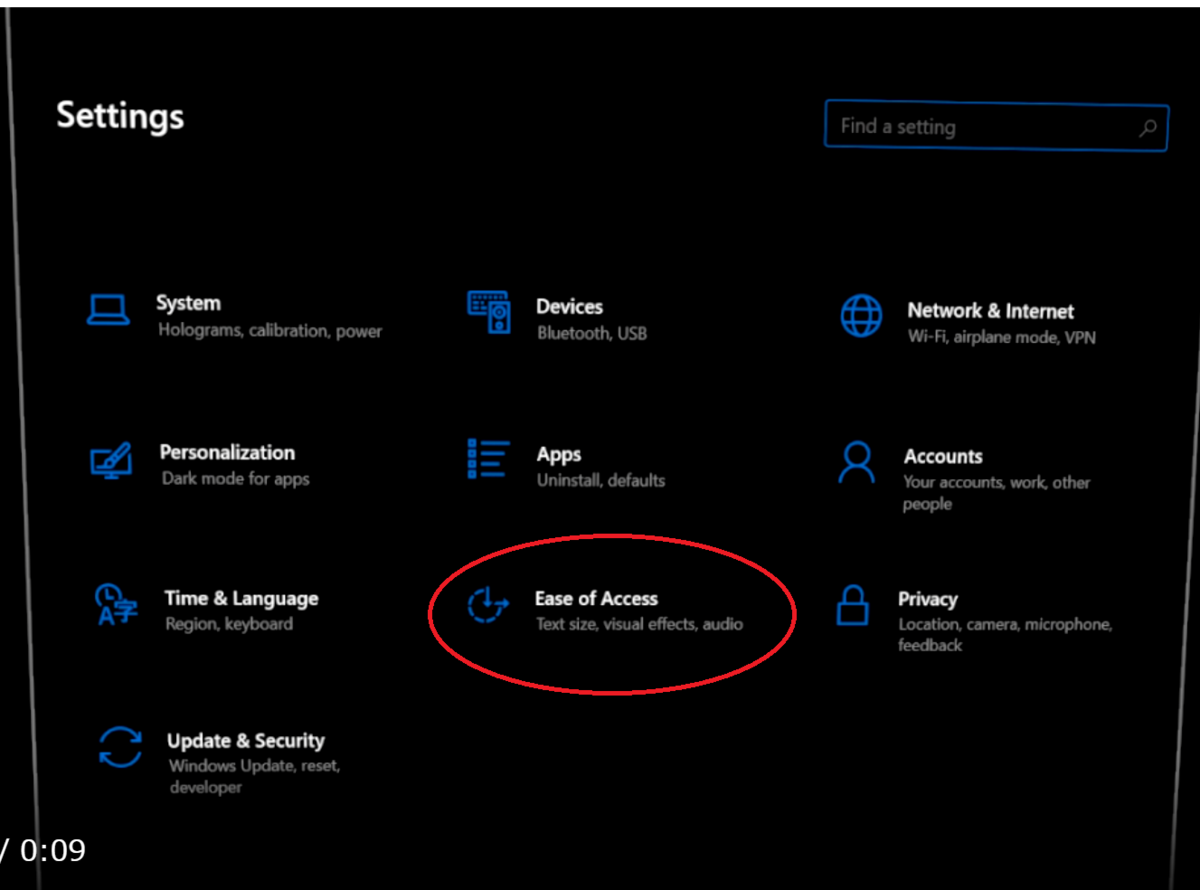Click the Apps list icon
The height and width of the screenshot is (890, 1200).
click(489, 459)
